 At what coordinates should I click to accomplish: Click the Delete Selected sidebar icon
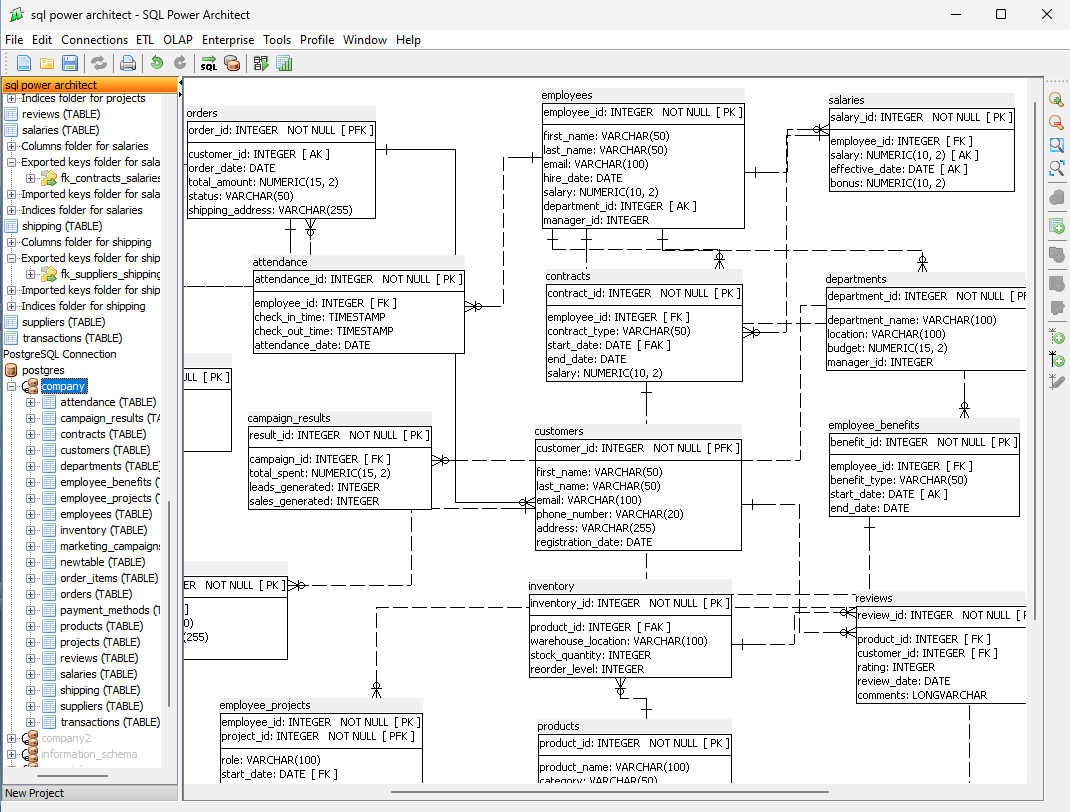tap(1056, 197)
